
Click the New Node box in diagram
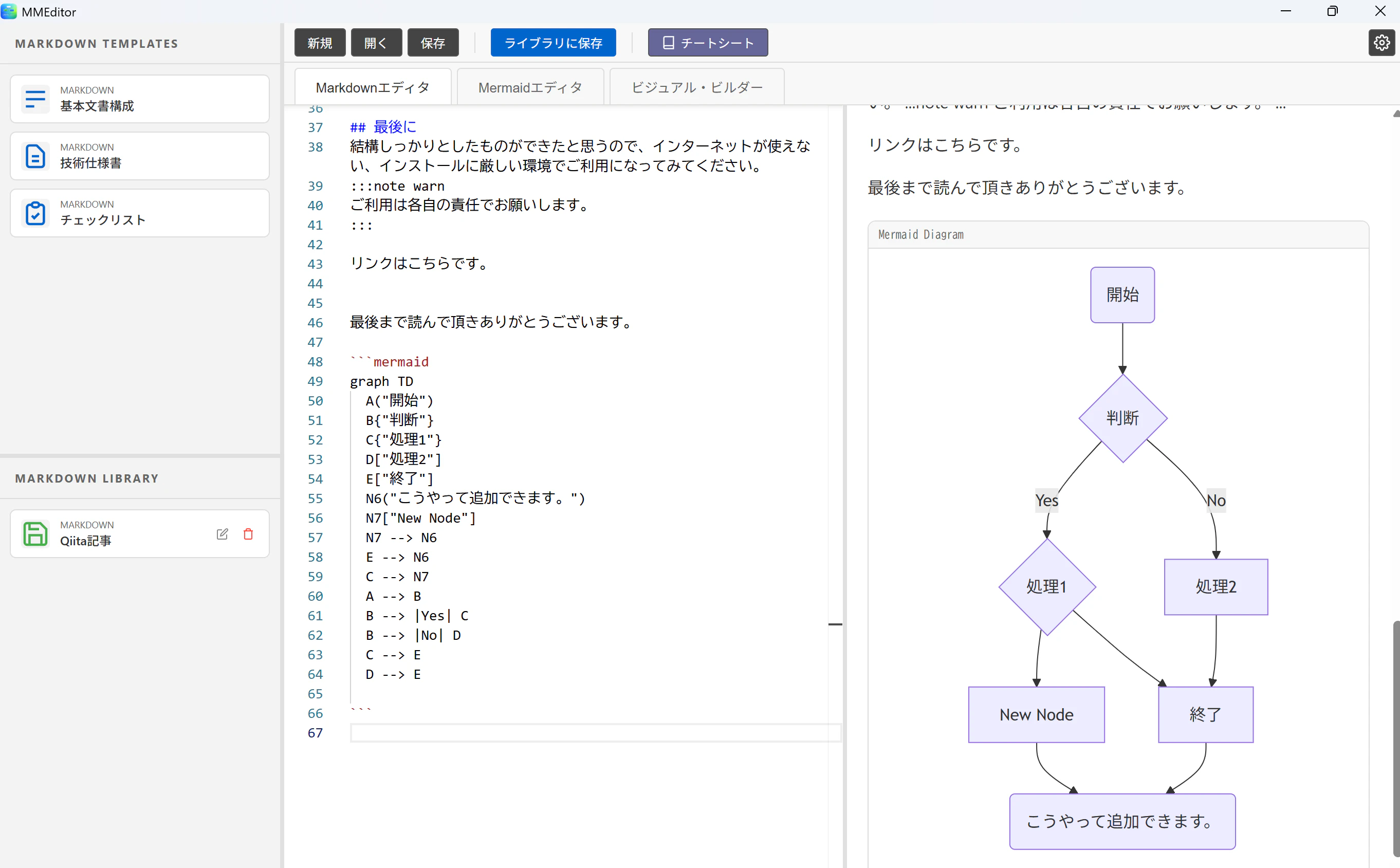click(1036, 715)
